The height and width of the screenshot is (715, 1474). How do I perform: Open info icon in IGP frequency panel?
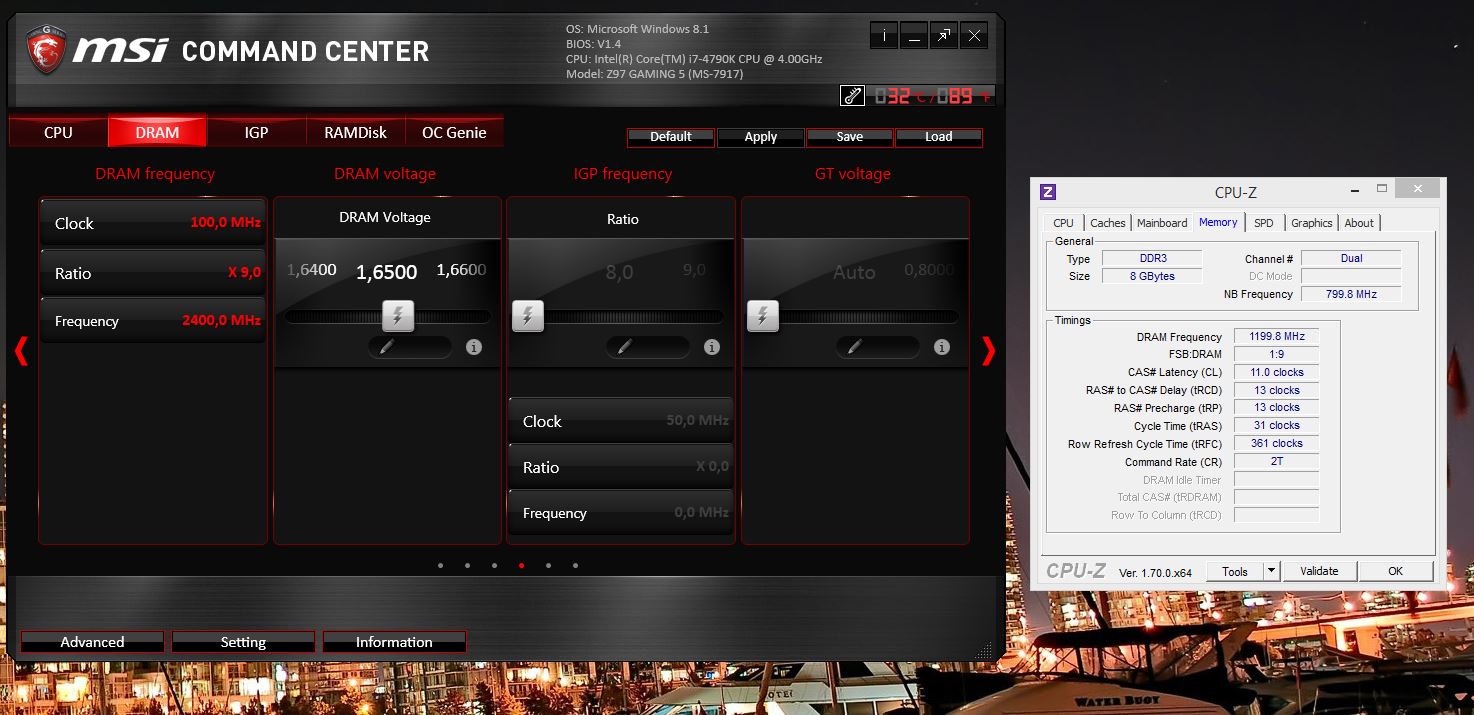pyautogui.click(x=712, y=347)
